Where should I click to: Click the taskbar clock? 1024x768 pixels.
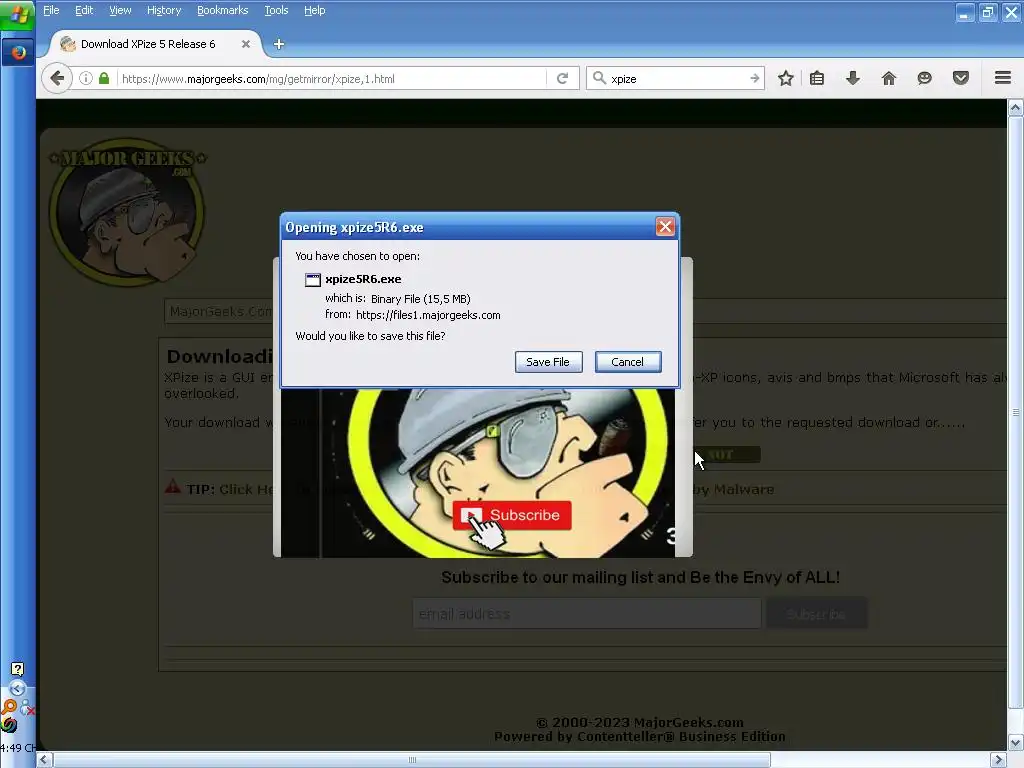click(x=18, y=748)
